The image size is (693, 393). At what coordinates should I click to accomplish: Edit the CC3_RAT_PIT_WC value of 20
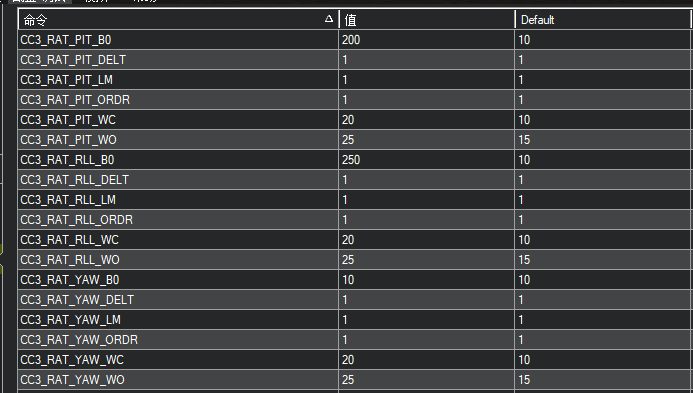click(x=426, y=120)
